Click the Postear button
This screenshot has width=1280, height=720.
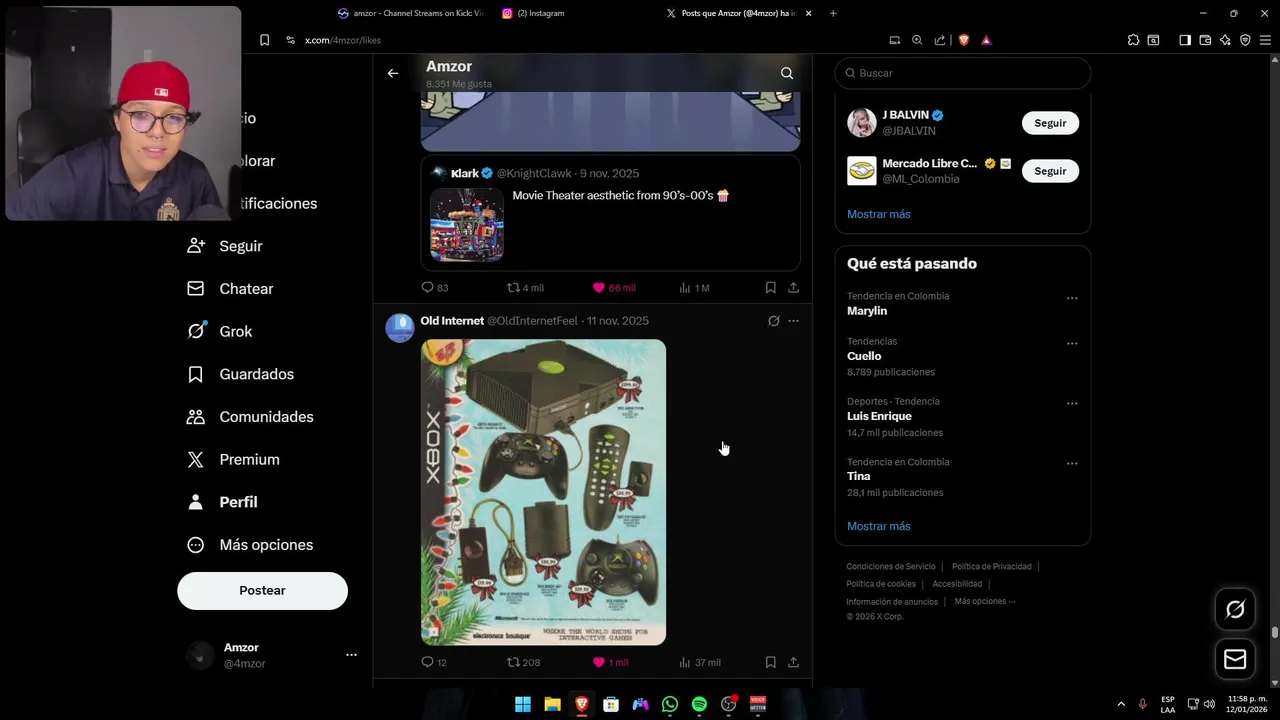tap(262, 591)
